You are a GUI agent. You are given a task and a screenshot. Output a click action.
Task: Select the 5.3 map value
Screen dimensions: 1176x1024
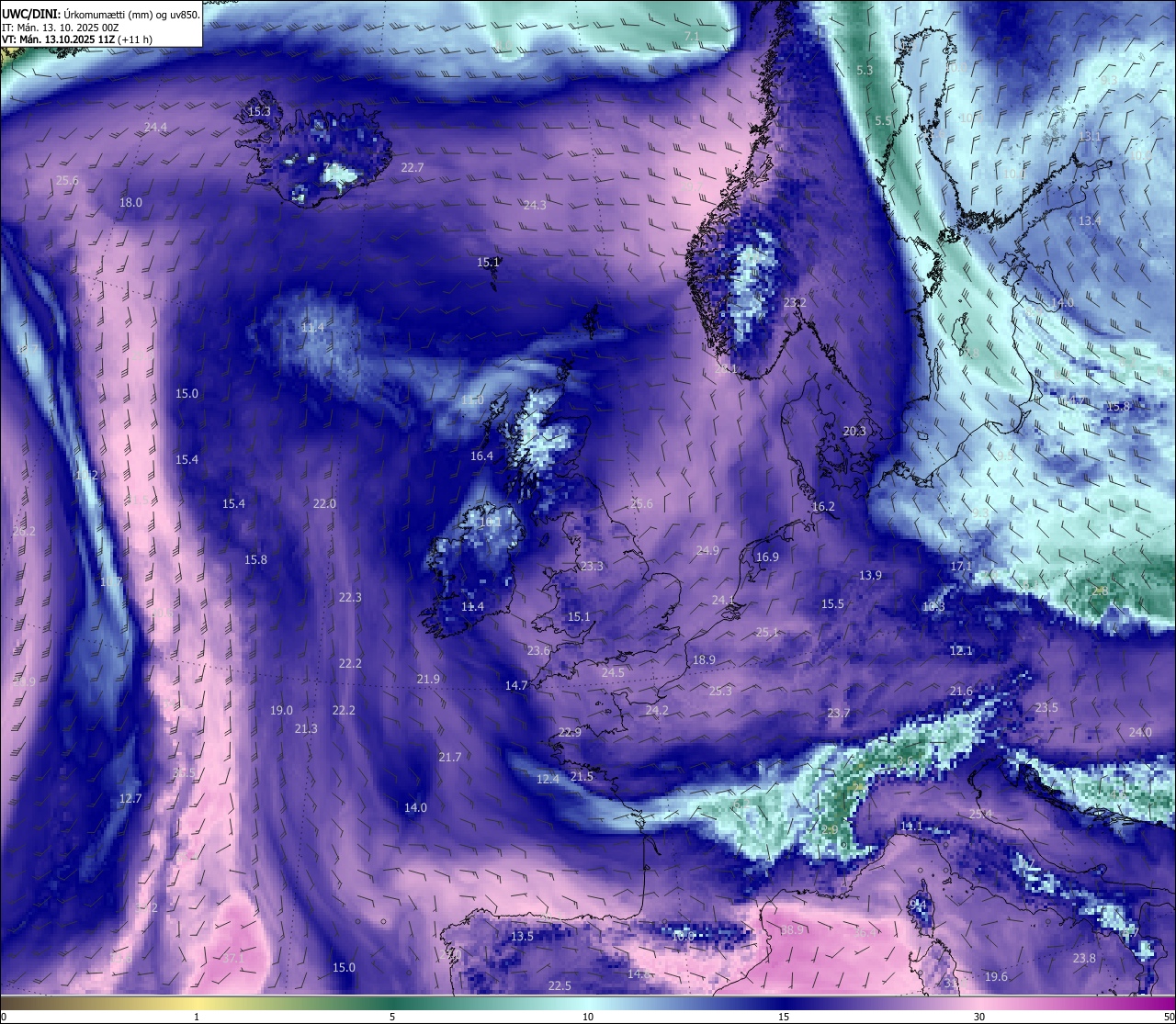click(865, 70)
